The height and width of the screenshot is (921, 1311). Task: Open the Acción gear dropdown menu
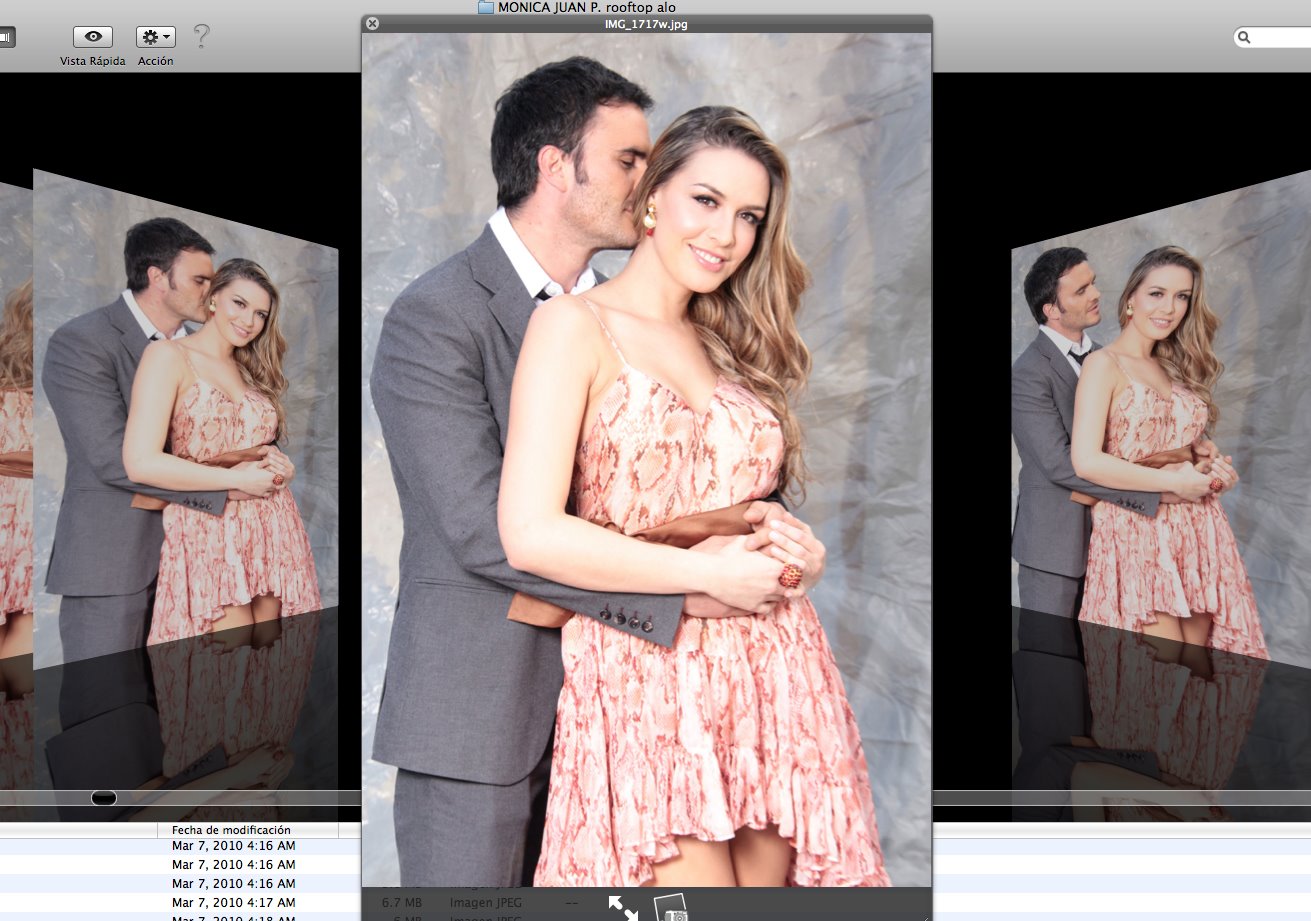tap(156, 37)
